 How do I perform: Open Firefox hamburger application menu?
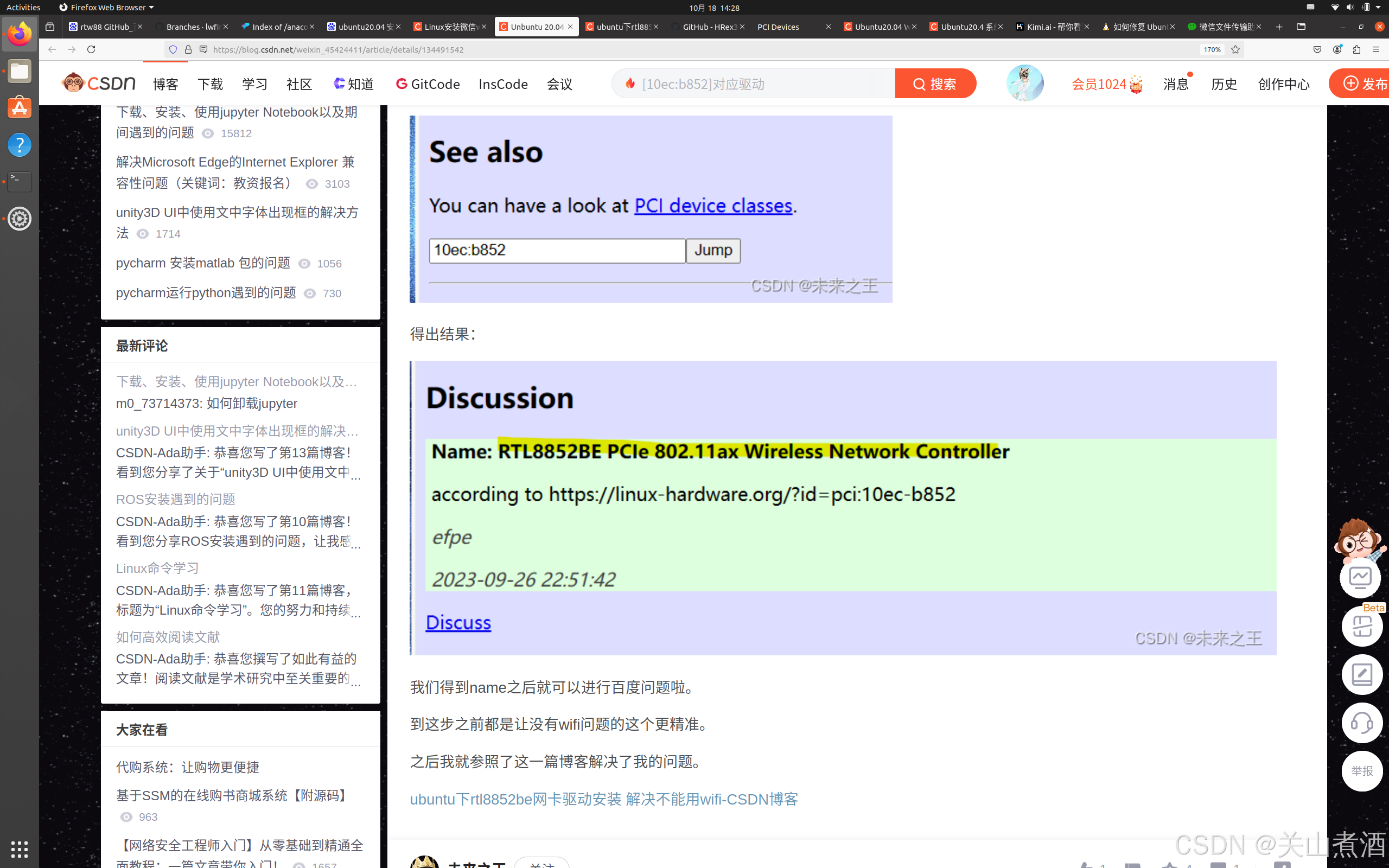1376,49
